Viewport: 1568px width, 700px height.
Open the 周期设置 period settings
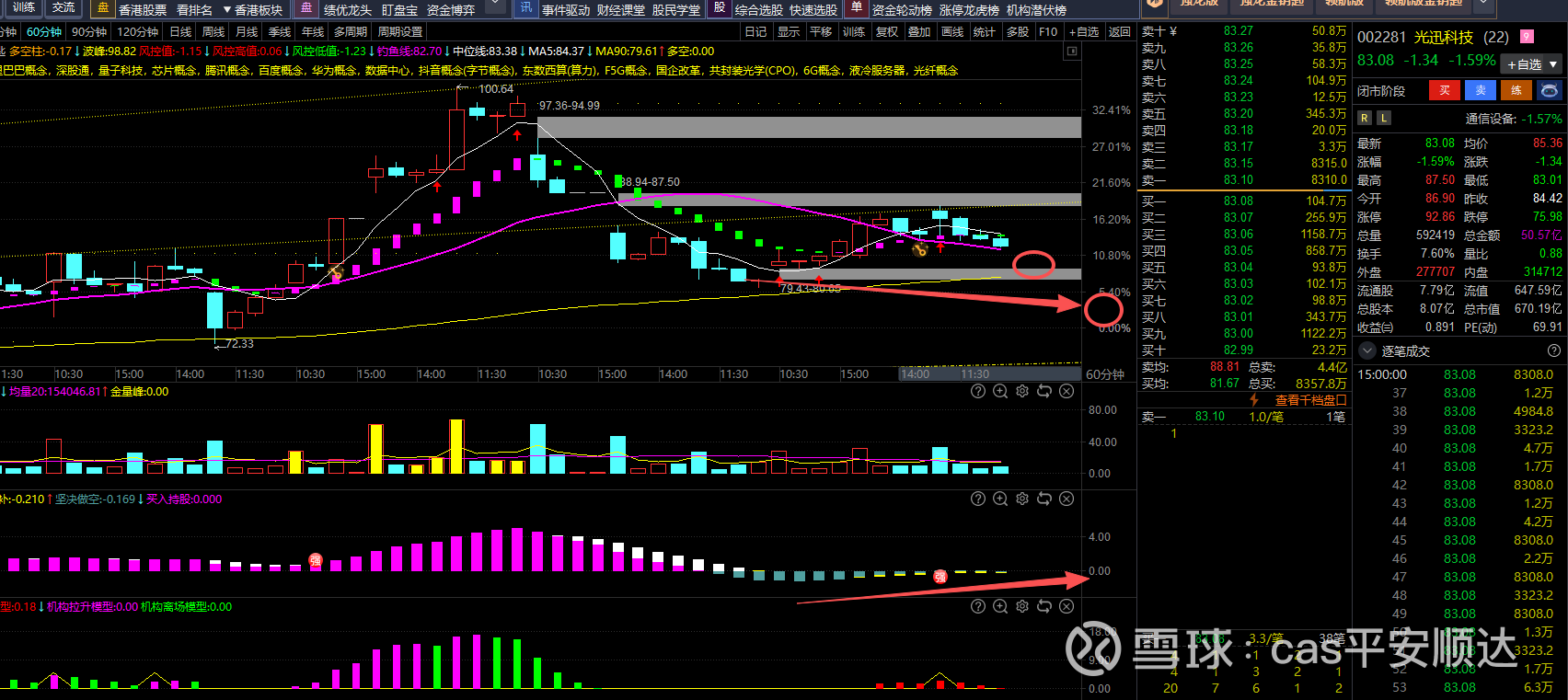point(400,31)
